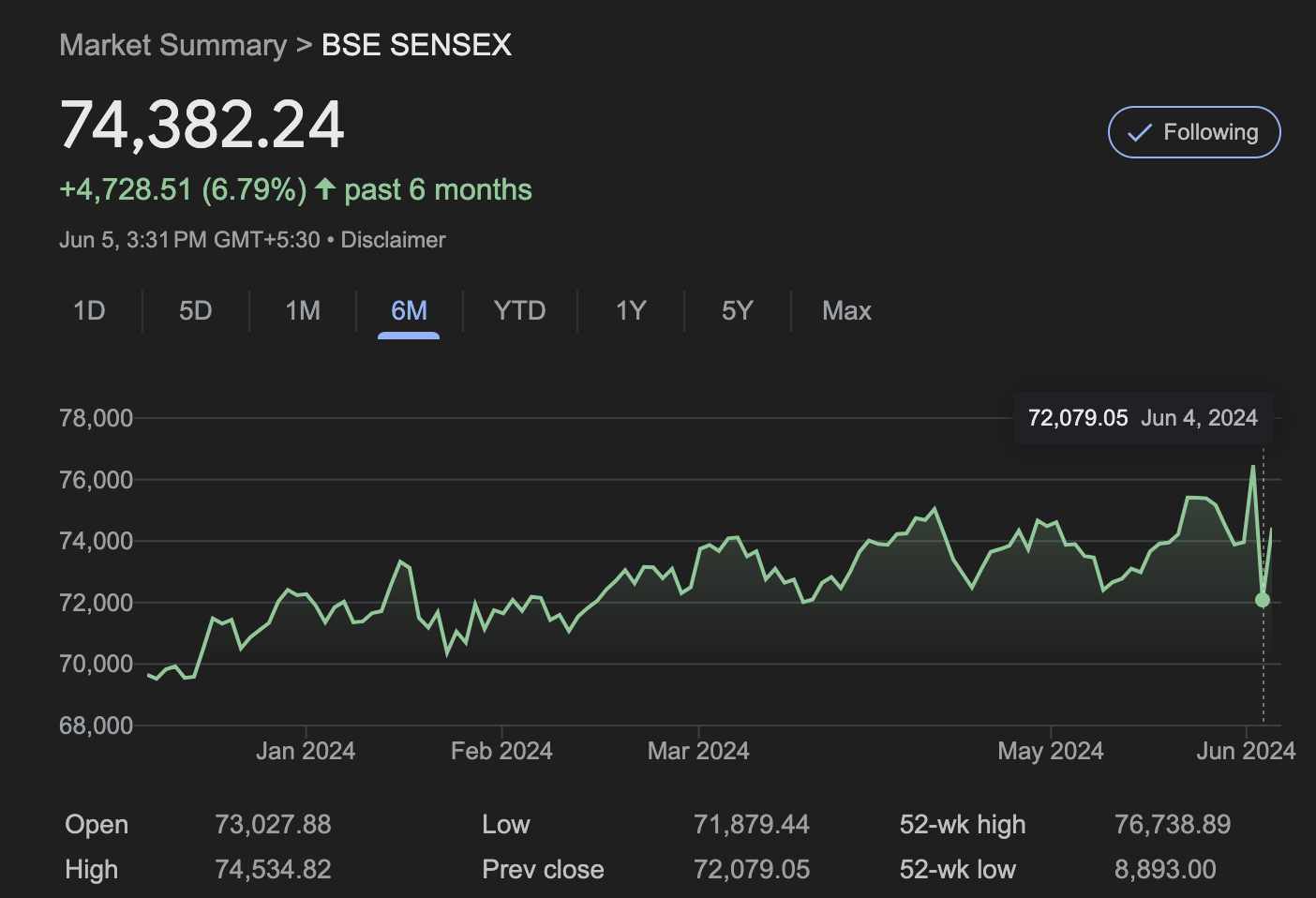Switch to the 1D range tab
The width and height of the screenshot is (1316, 898).
tap(89, 311)
